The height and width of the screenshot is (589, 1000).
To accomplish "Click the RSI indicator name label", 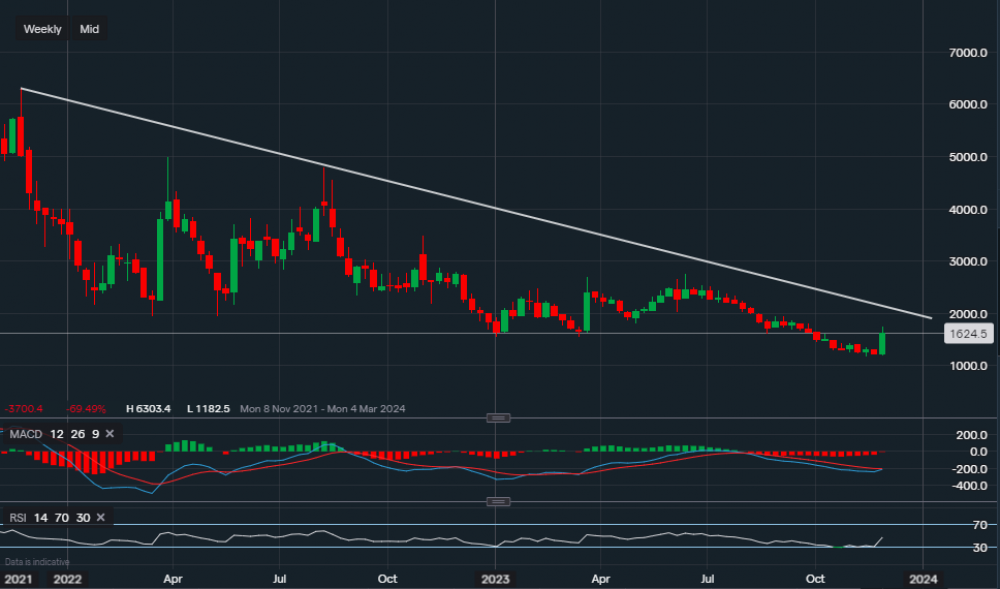I will pyautogui.click(x=18, y=517).
